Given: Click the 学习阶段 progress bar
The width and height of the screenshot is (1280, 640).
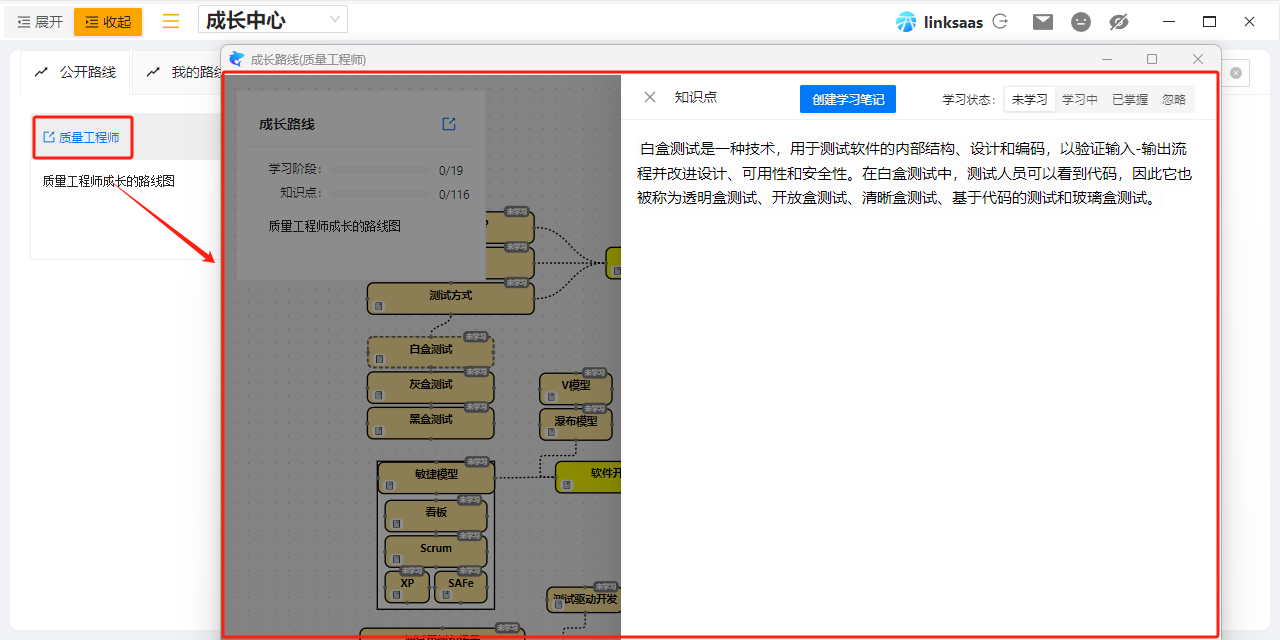Looking at the screenshot, I should pyautogui.click(x=381, y=170).
